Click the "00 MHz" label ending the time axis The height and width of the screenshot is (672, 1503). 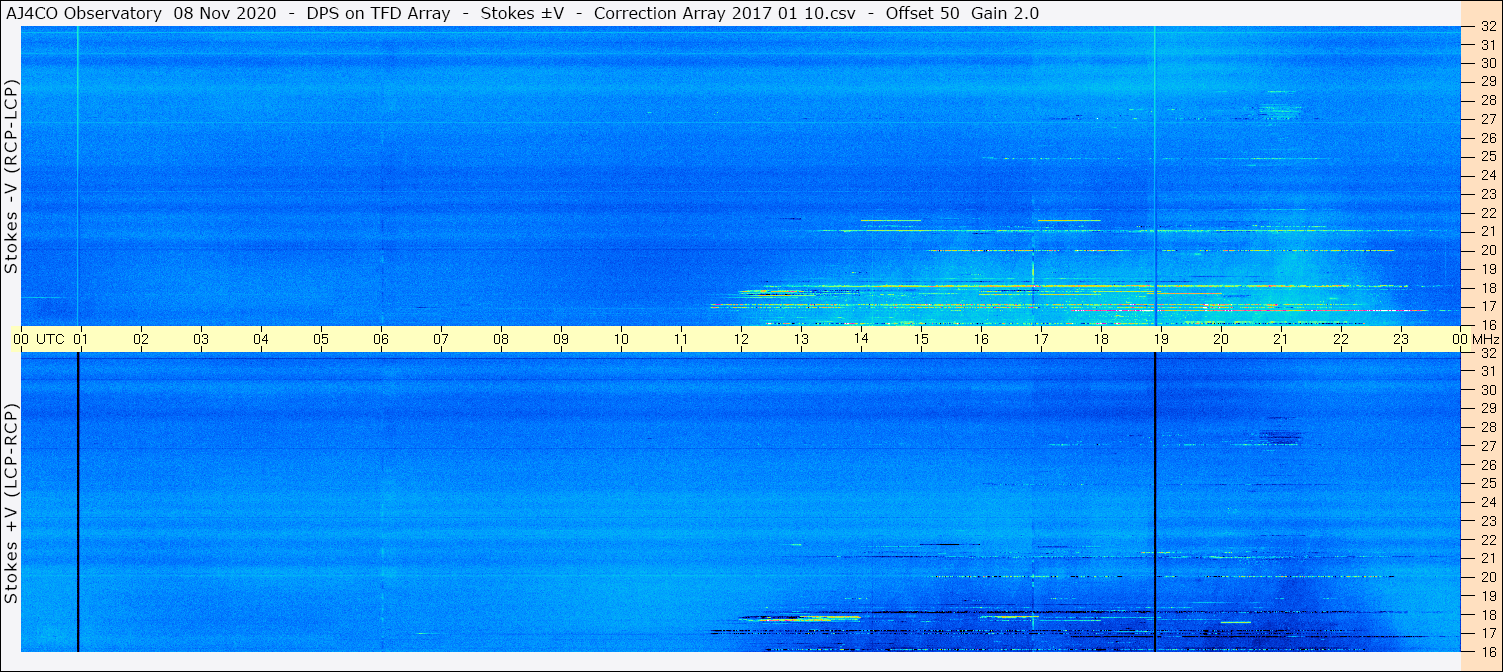coord(1476,339)
